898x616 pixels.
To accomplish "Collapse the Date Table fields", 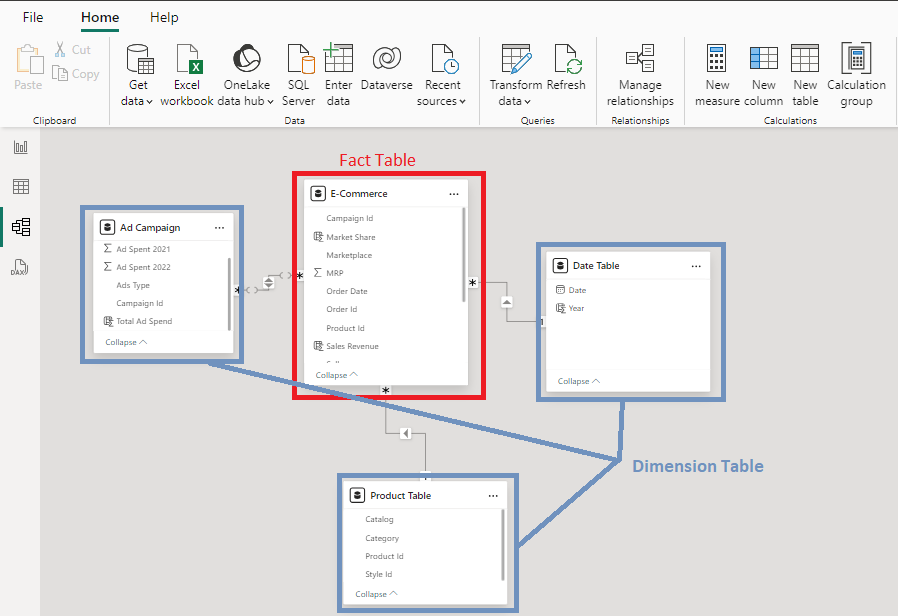I will point(576,380).
